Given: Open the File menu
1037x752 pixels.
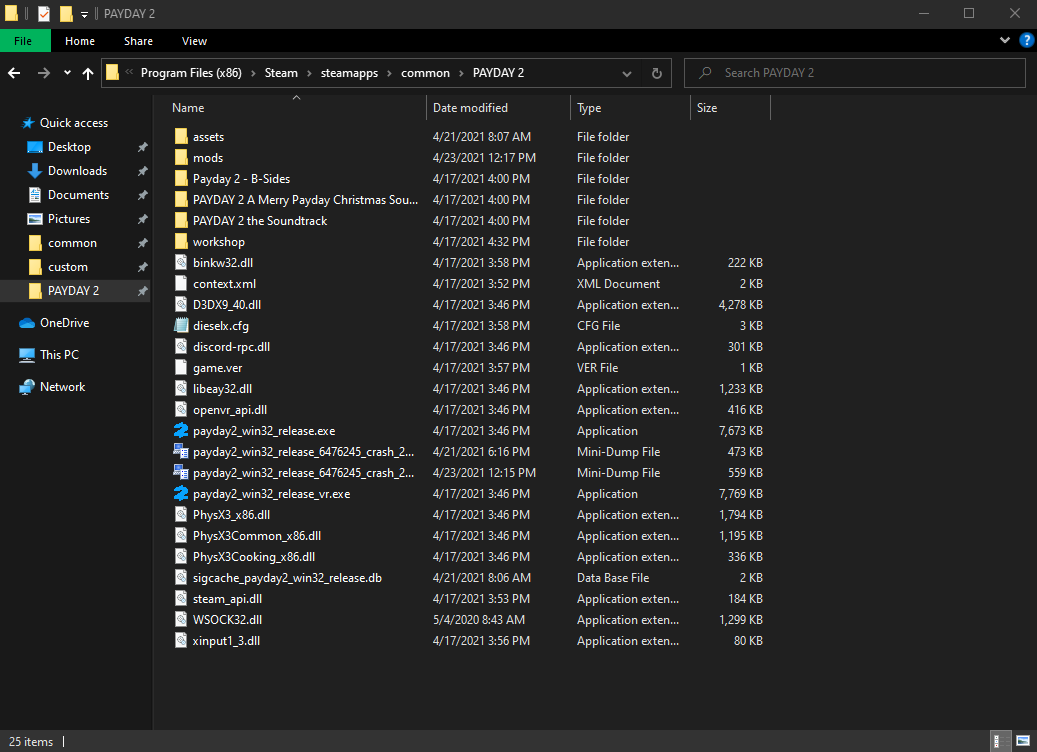Looking at the screenshot, I should [x=23, y=41].
